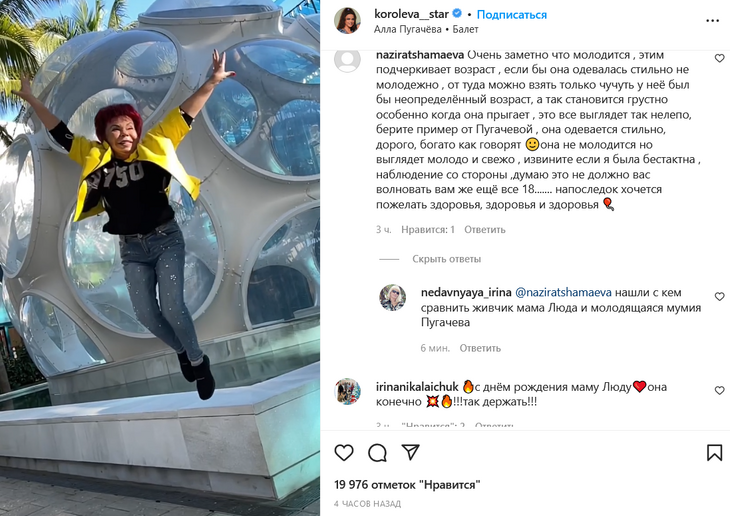Open naziratshamaeva's default avatar

347,61
